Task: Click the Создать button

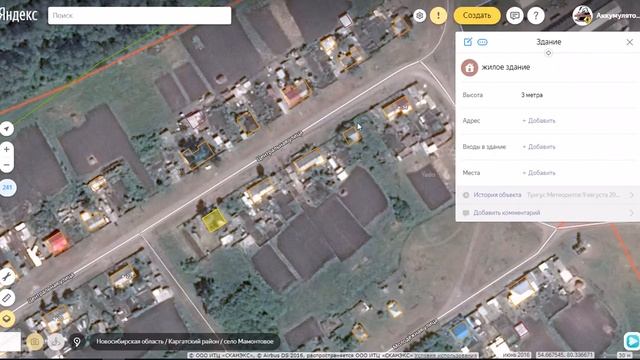Action: click(x=477, y=16)
